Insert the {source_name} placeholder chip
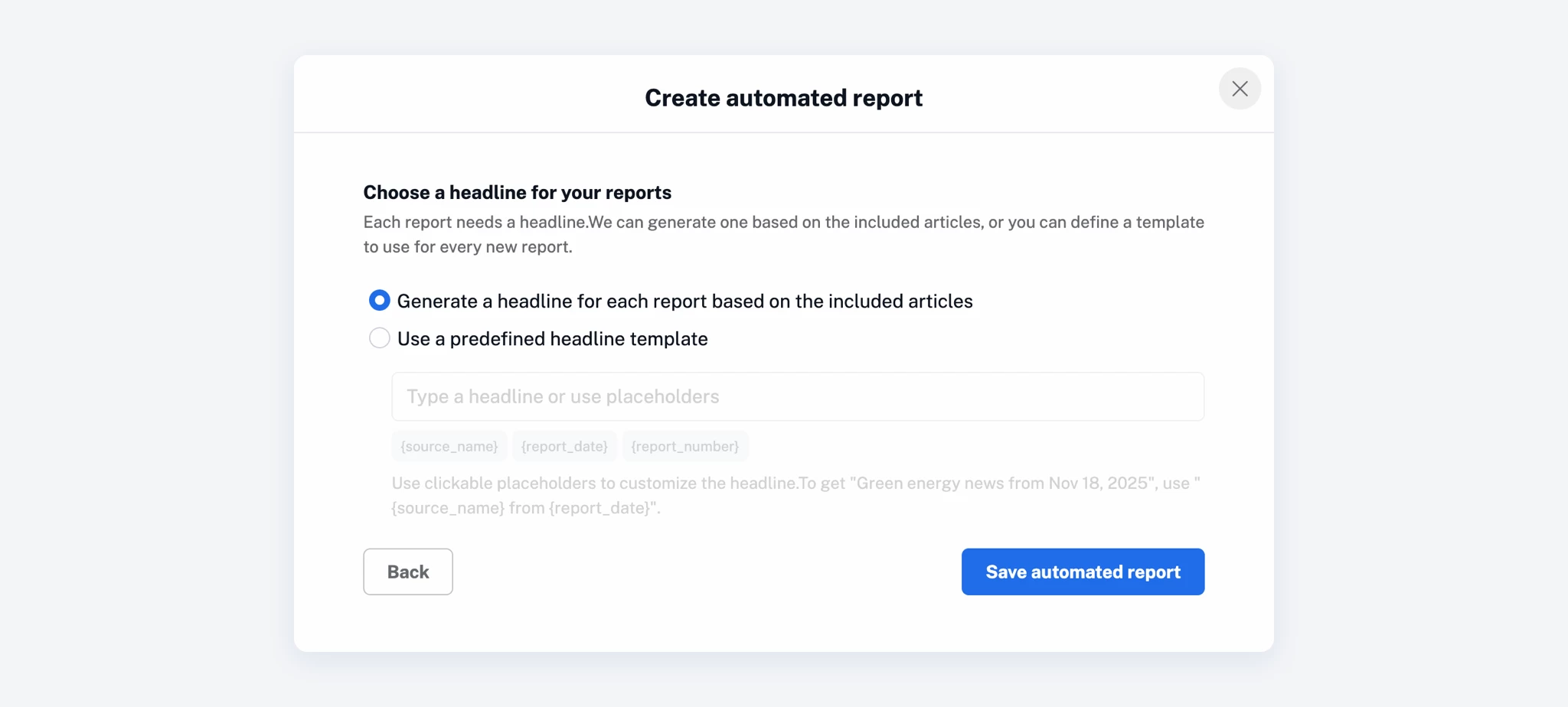The width and height of the screenshot is (1568, 707). click(x=449, y=446)
